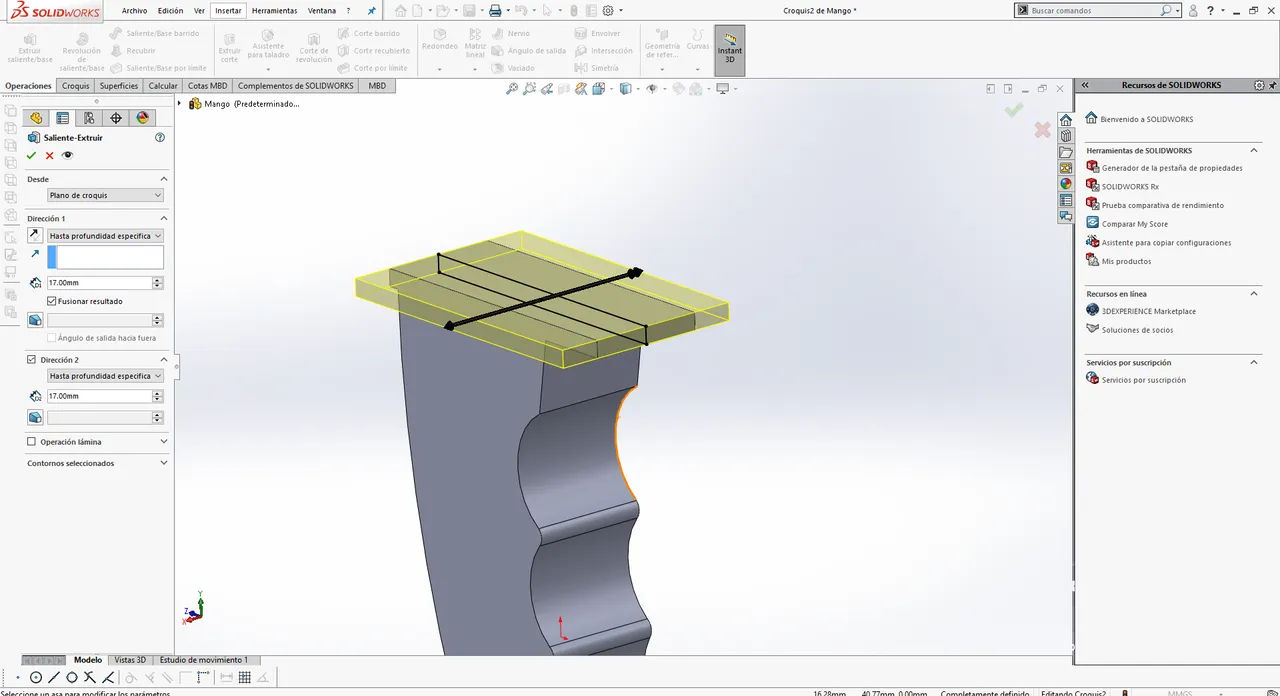Viewport: 1280px width, 696px height.
Task: Pin the menu bar with the pushpin
Action: 372,11
